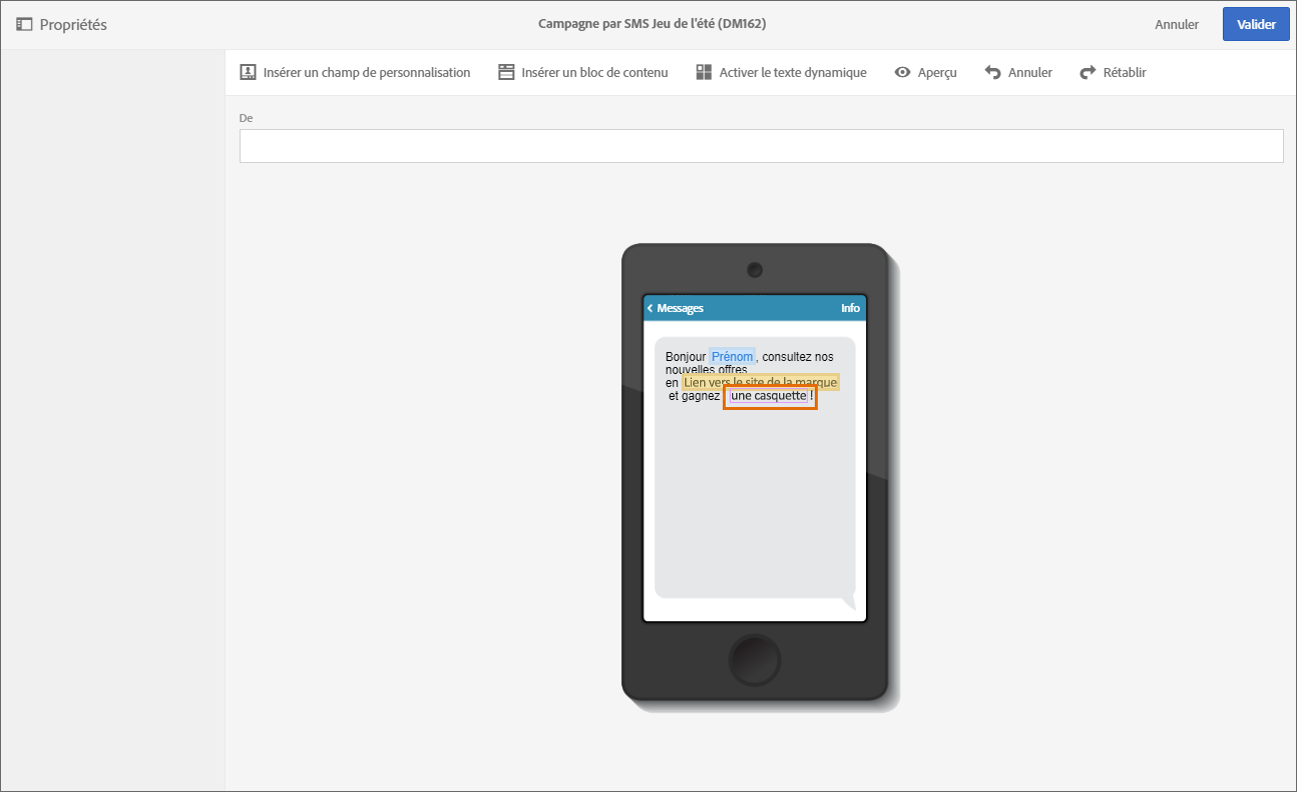Click the personalization field icon
The width and height of the screenshot is (1297, 792).
click(248, 72)
